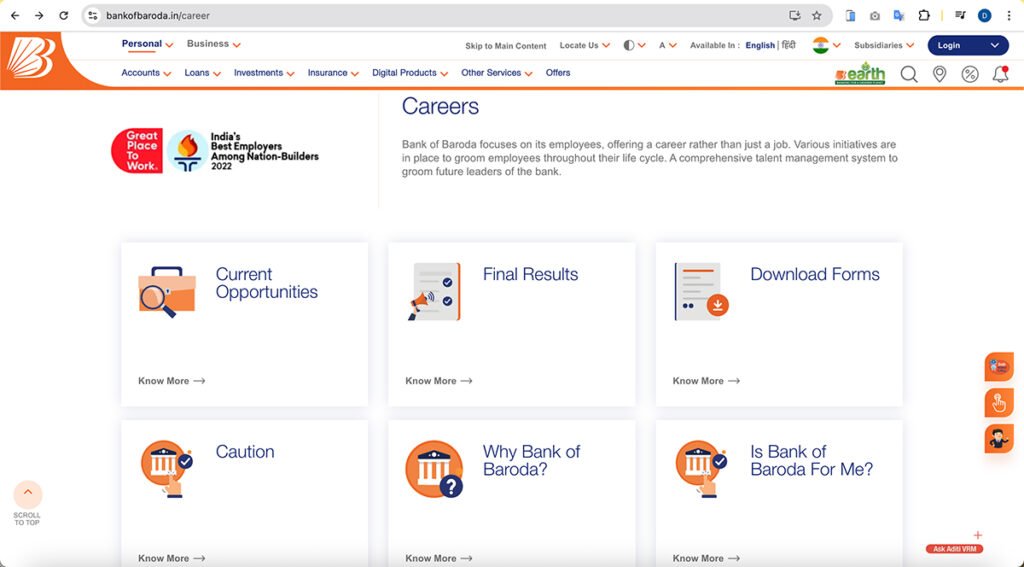Open the notifications bell icon
The image size is (1024, 567).
pos(1000,74)
